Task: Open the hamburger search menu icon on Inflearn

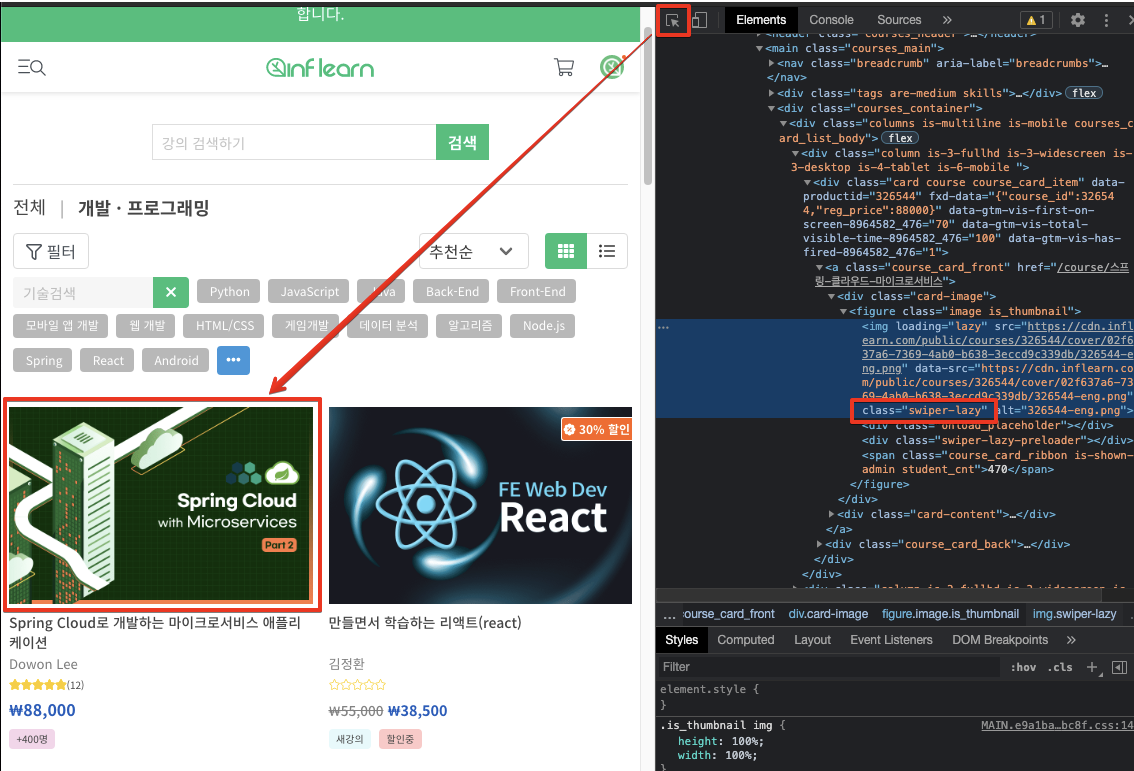Action: 32,67
